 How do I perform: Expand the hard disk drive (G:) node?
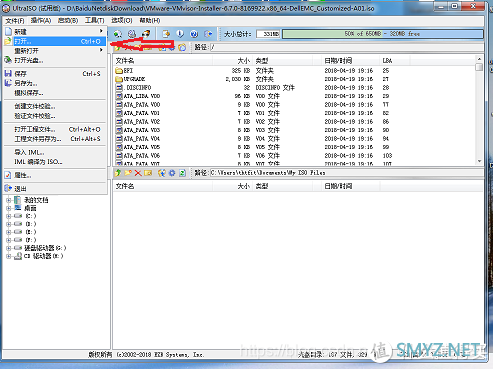[x=9, y=248]
